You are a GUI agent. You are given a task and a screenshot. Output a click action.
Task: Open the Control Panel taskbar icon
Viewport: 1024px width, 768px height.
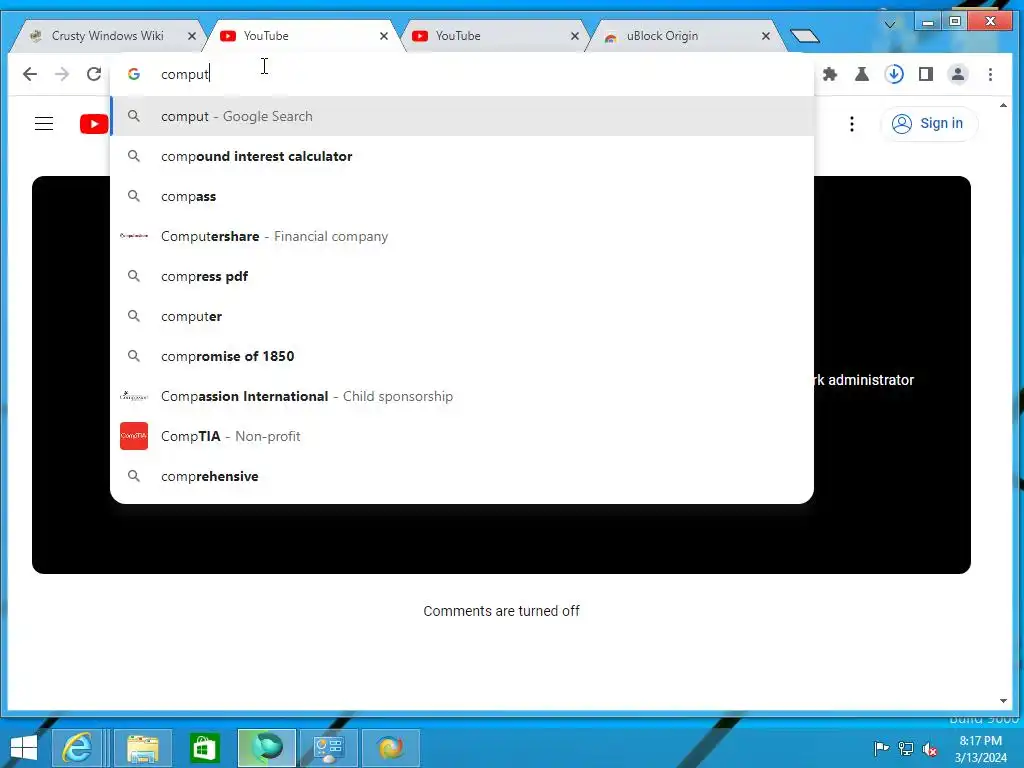point(328,748)
